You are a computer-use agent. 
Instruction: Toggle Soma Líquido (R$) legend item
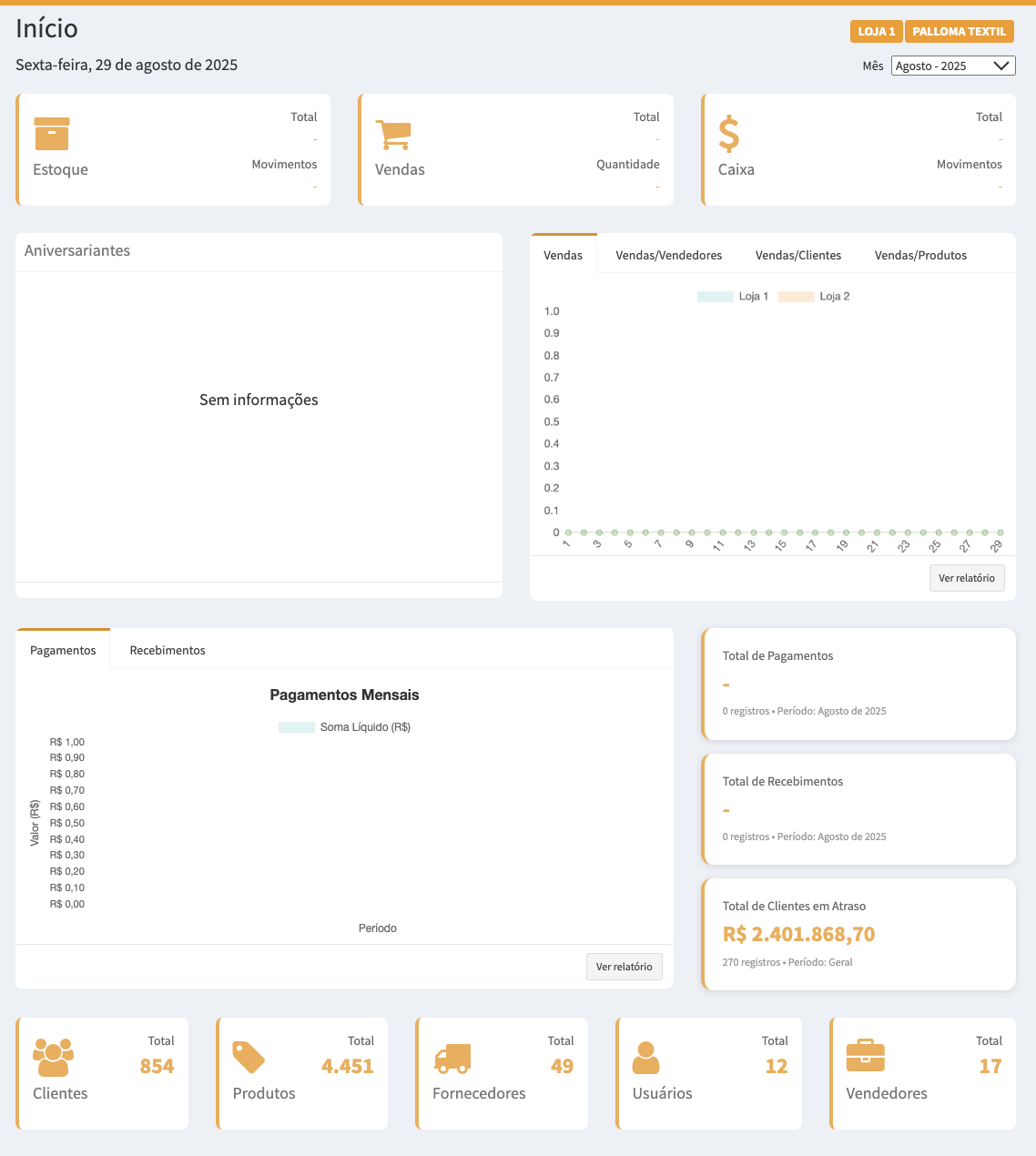[345, 727]
